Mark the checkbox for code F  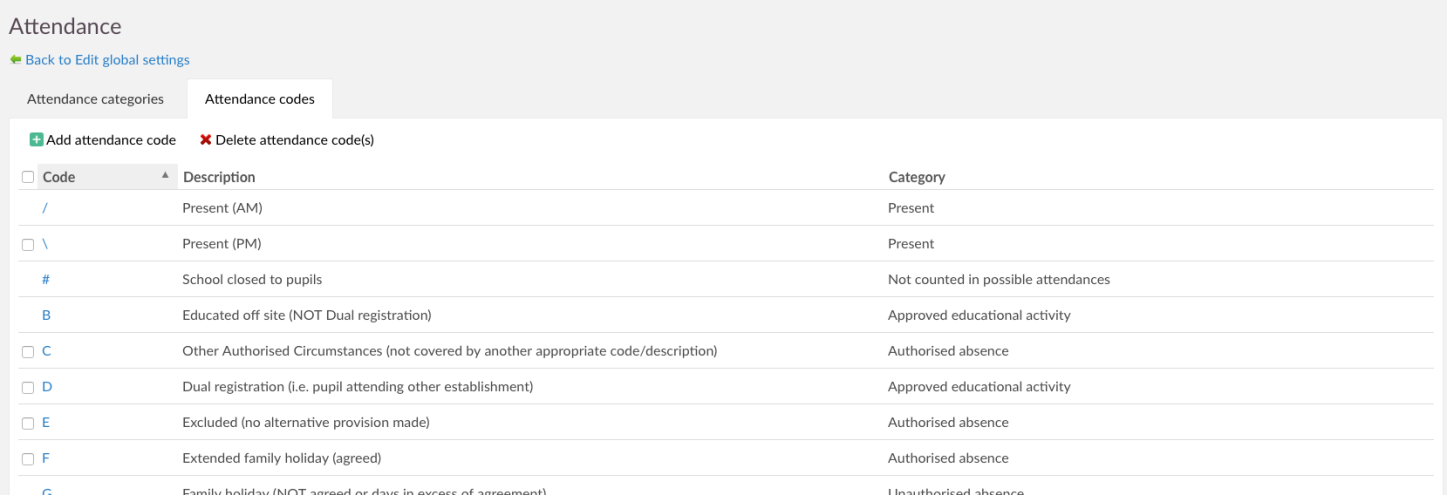[28, 459]
